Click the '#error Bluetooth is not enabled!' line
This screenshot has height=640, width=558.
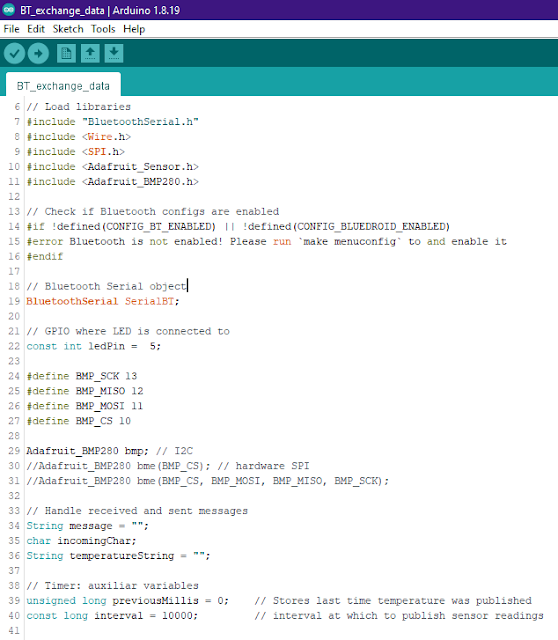pyautogui.click(x=267, y=242)
